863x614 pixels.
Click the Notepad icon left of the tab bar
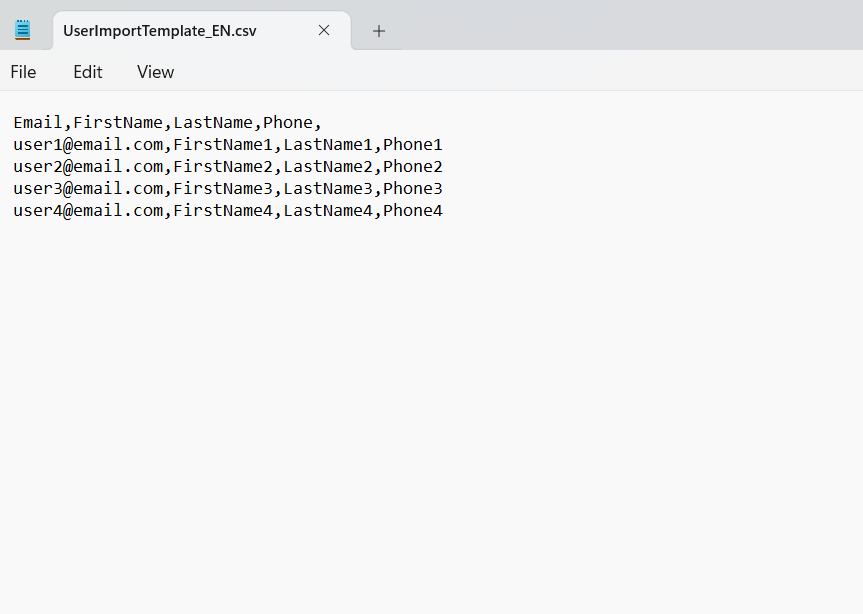22,28
